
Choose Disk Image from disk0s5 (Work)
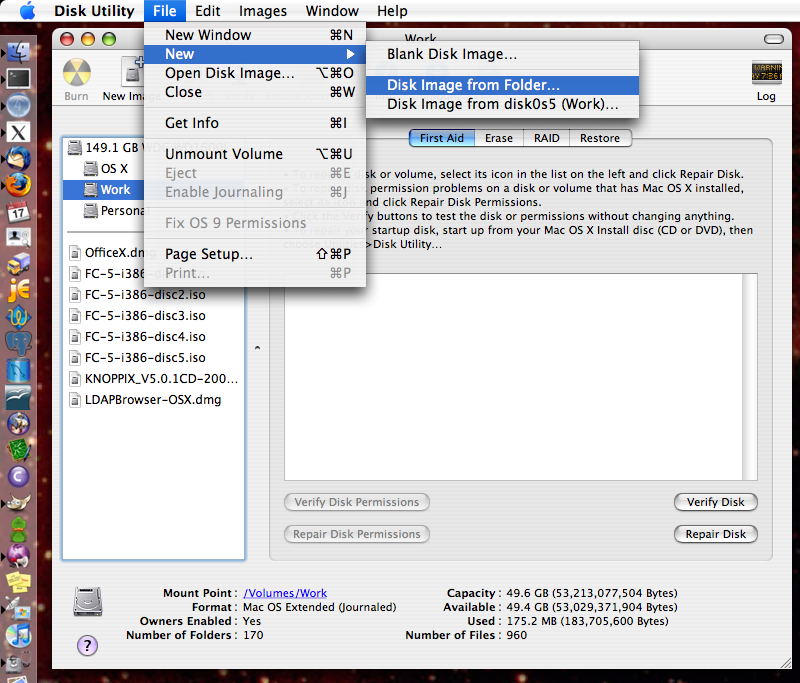(503, 105)
